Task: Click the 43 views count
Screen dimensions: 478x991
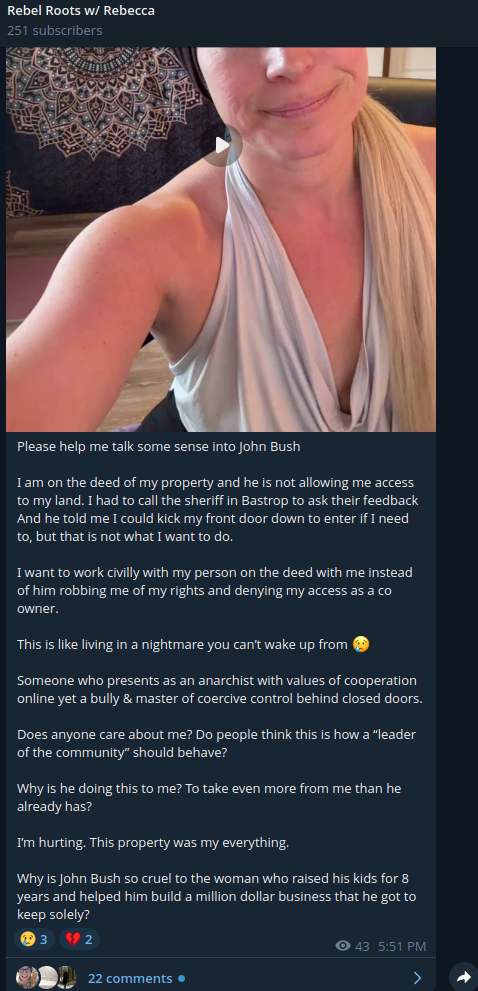Action: click(362, 946)
